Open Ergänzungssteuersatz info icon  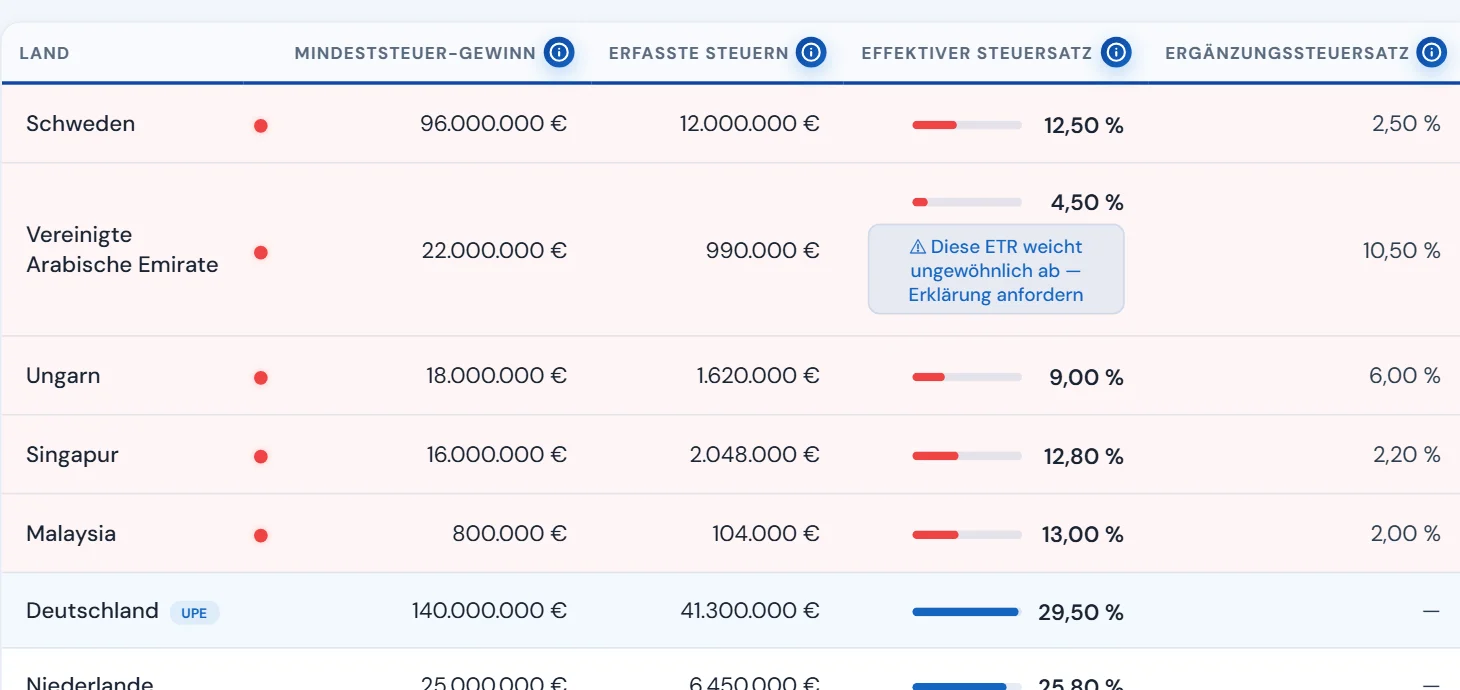coord(1432,52)
